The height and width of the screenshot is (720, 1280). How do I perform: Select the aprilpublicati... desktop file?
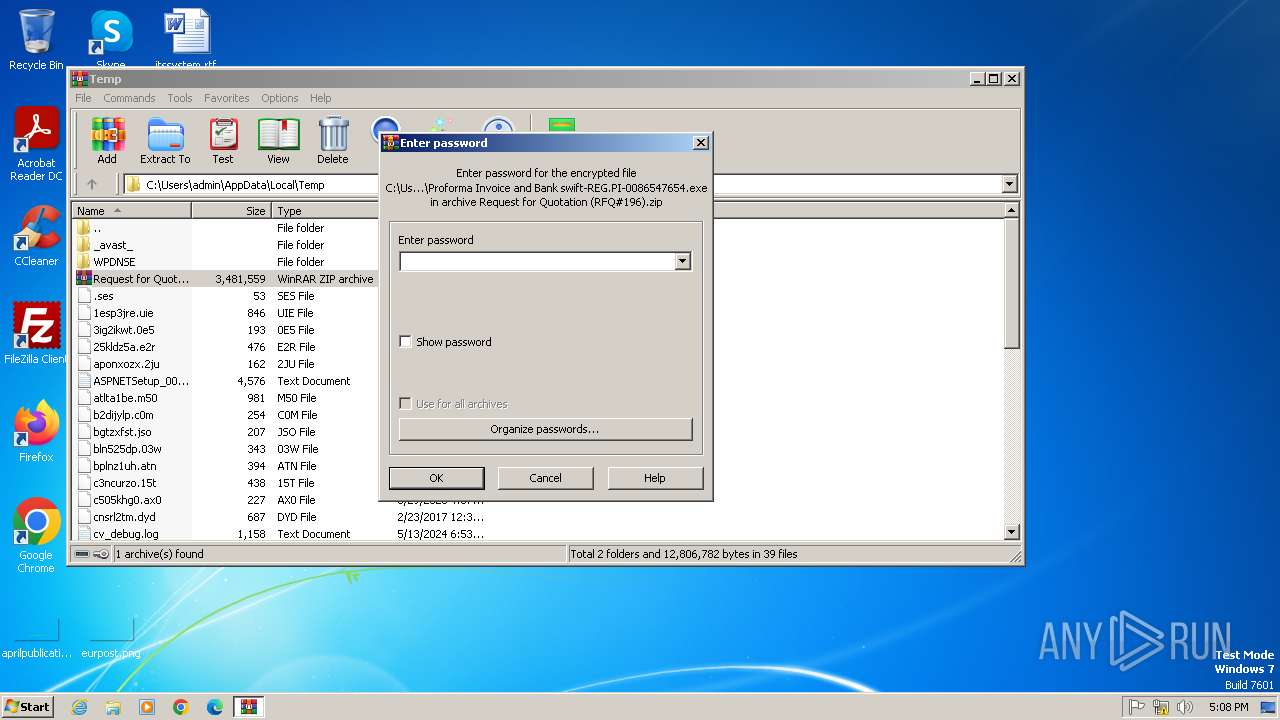click(36, 636)
